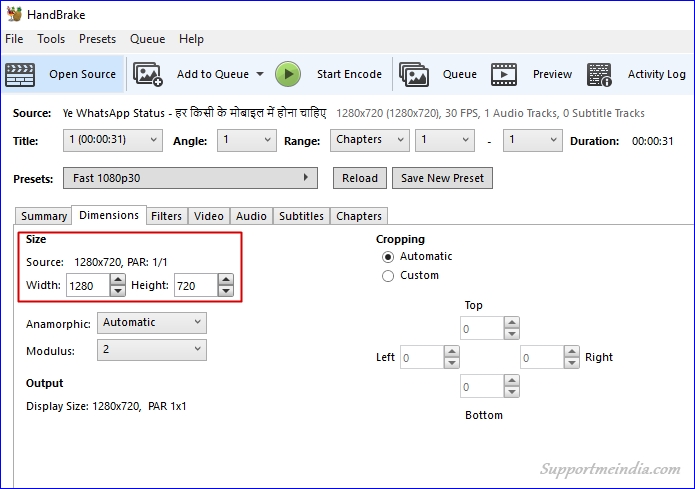
Task: Switch to the Summary tab
Action: [x=43, y=216]
